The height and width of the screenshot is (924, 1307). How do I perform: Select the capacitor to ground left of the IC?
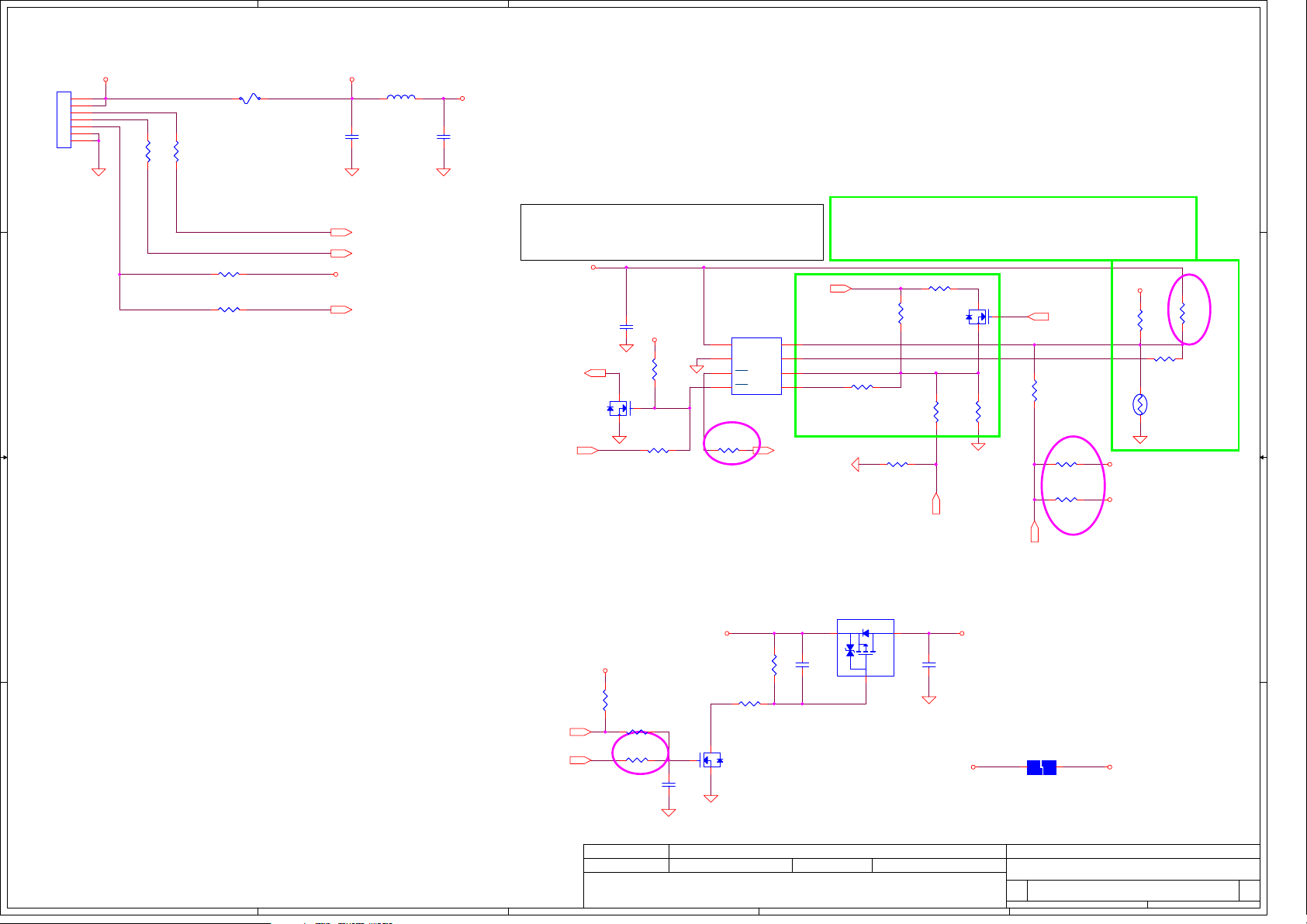pyautogui.click(x=626, y=327)
